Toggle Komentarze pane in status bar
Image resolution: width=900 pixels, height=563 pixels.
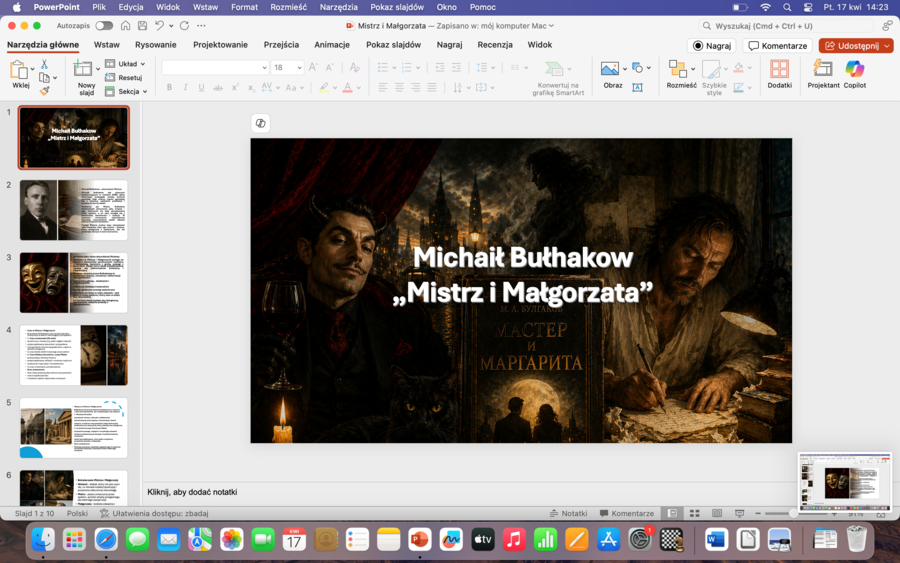pyautogui.click(x=625, y=513)
